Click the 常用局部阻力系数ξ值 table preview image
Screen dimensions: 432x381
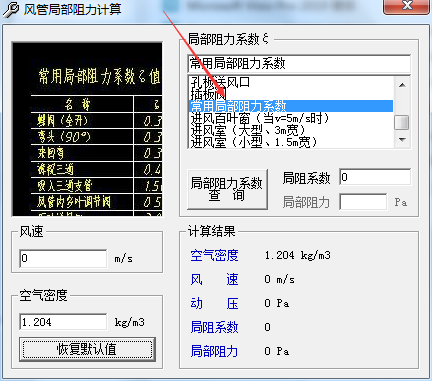tap(87, 129)
